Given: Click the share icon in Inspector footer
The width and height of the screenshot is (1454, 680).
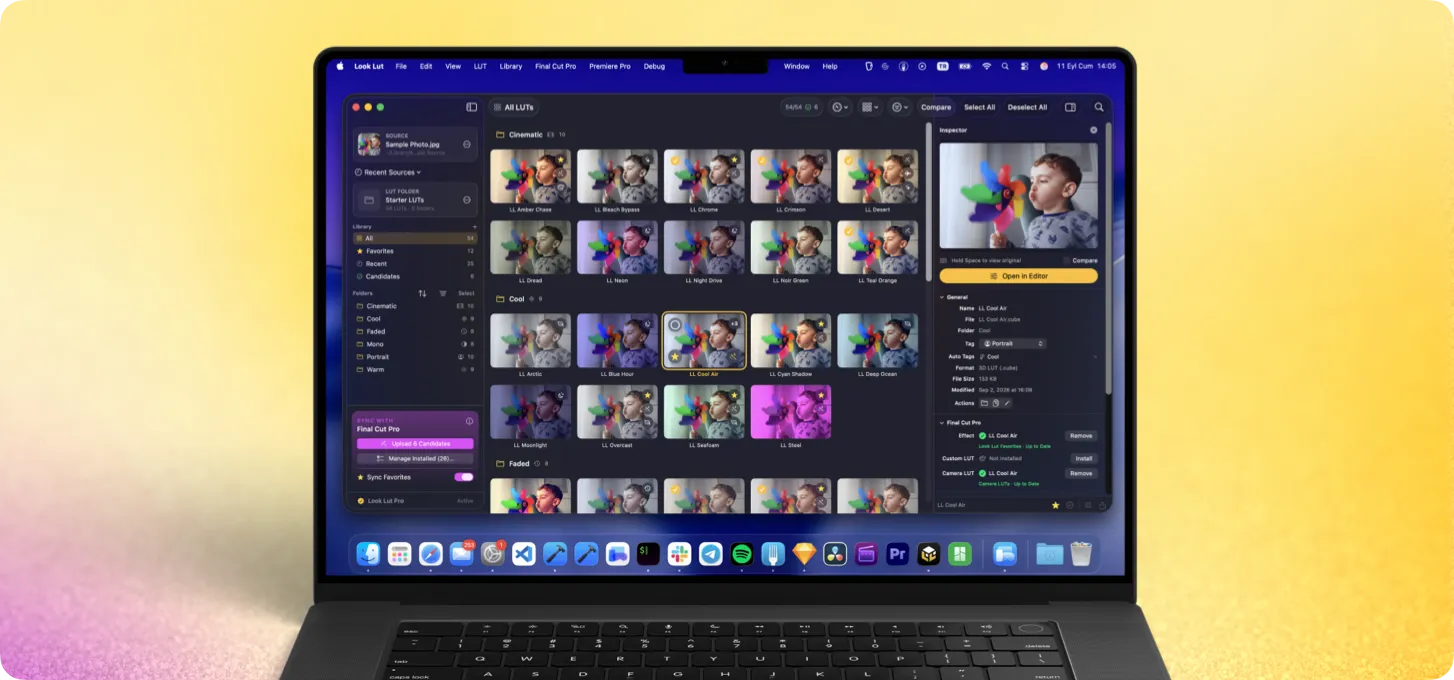Looking at the screenshot, I should point(1103,505).
